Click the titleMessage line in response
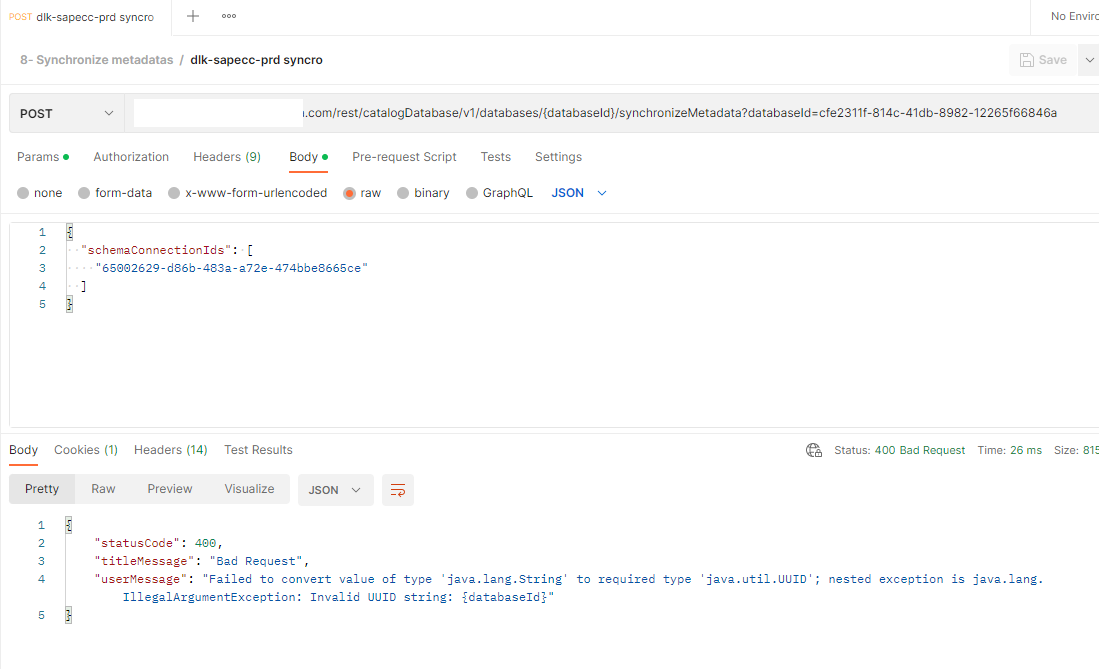1099x669 pixels. 202,561
